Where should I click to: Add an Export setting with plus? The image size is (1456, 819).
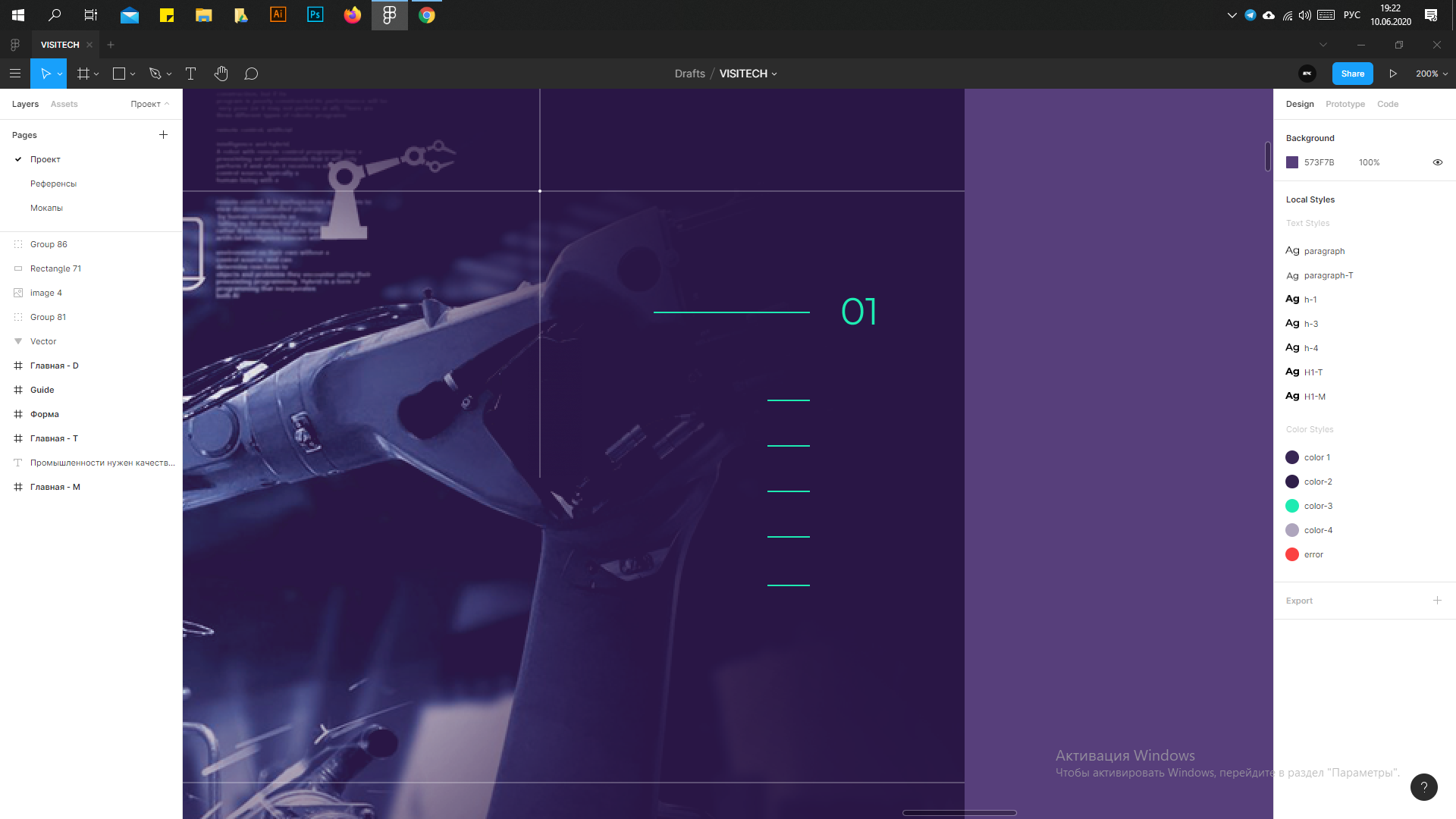[x=1437, y=600]
